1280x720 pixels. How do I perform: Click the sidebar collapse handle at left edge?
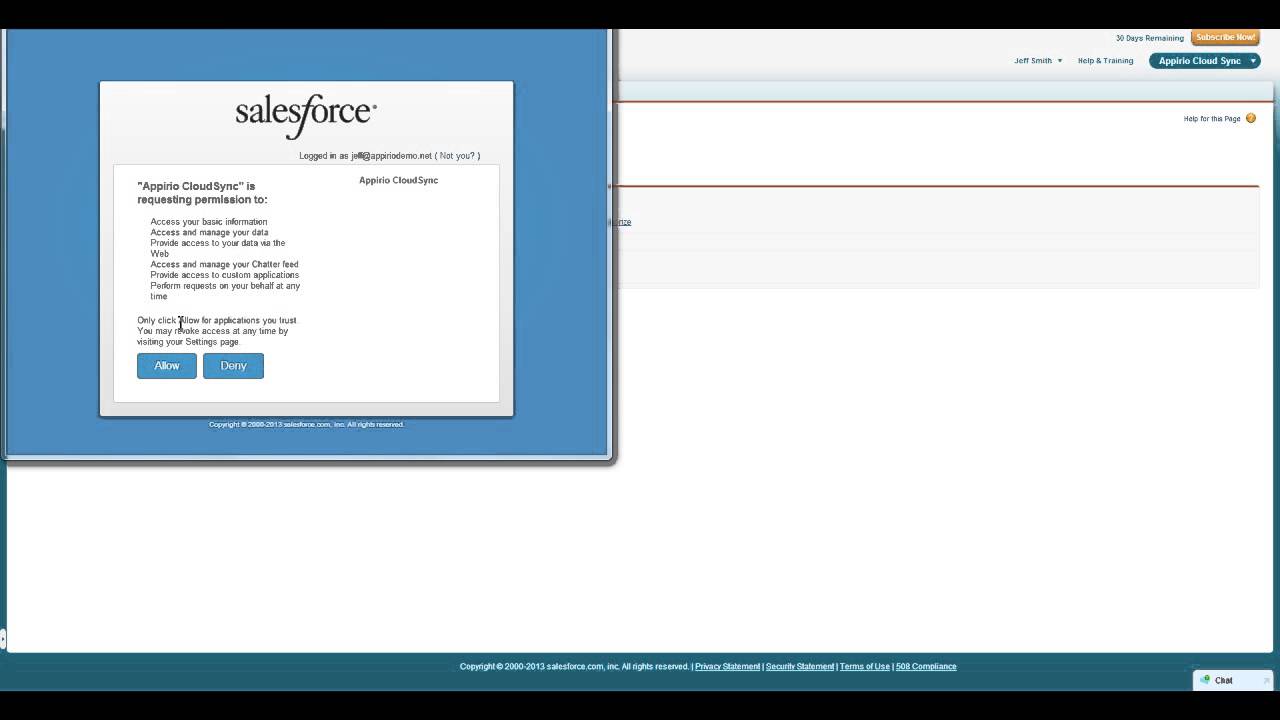coord(3,638)
